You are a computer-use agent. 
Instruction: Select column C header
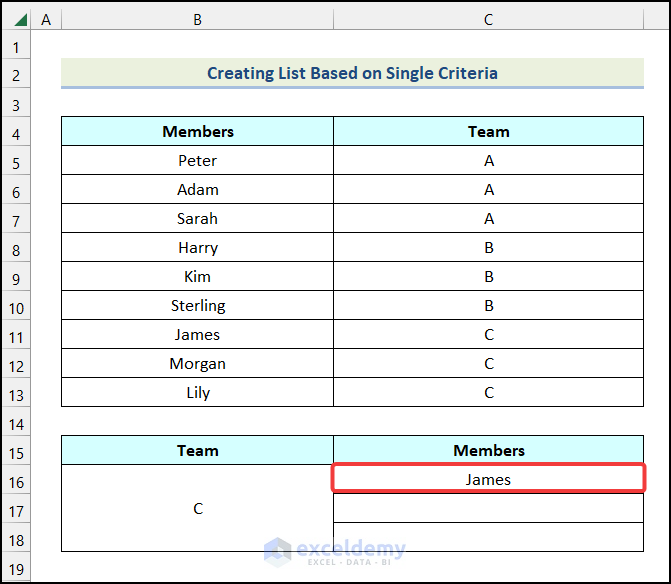488,19
